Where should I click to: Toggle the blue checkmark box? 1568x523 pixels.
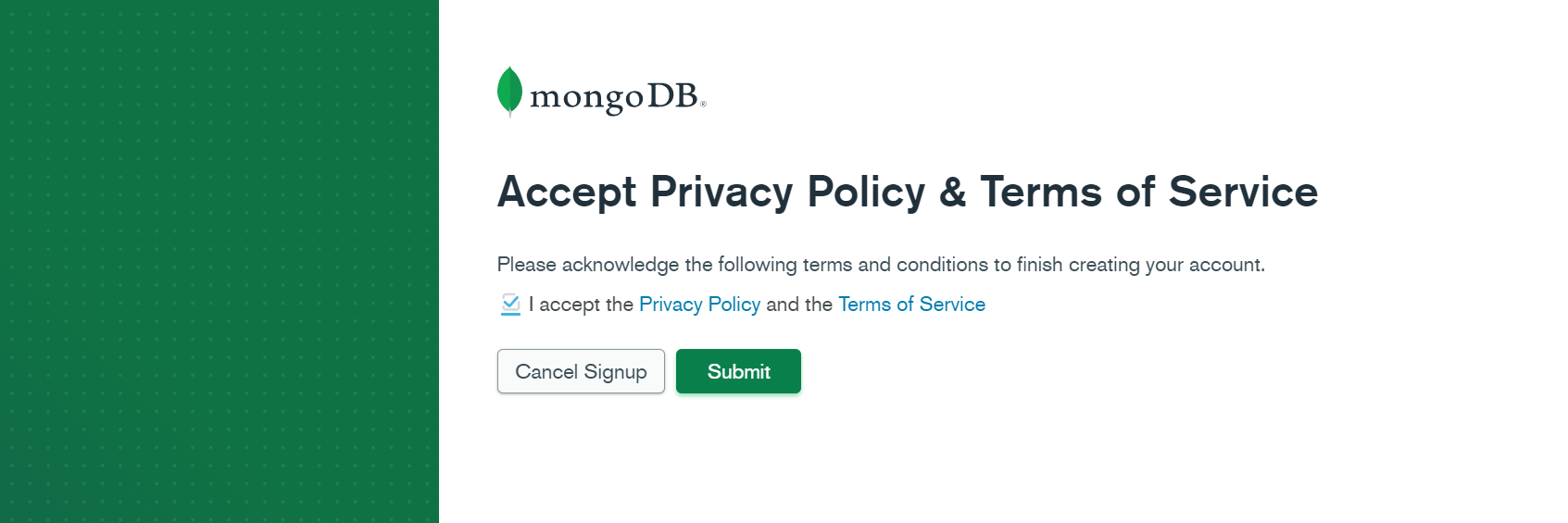tap(510, 304)
